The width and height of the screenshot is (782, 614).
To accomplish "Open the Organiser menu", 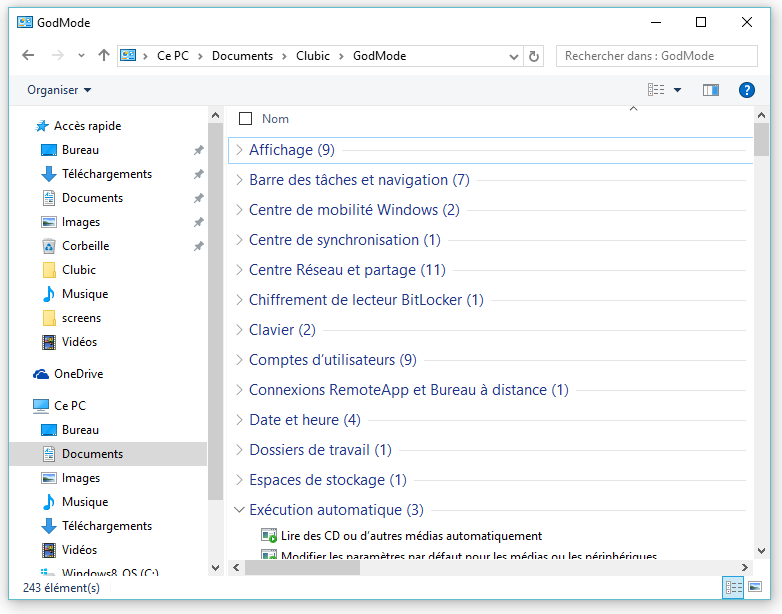I will pos(59,90).
